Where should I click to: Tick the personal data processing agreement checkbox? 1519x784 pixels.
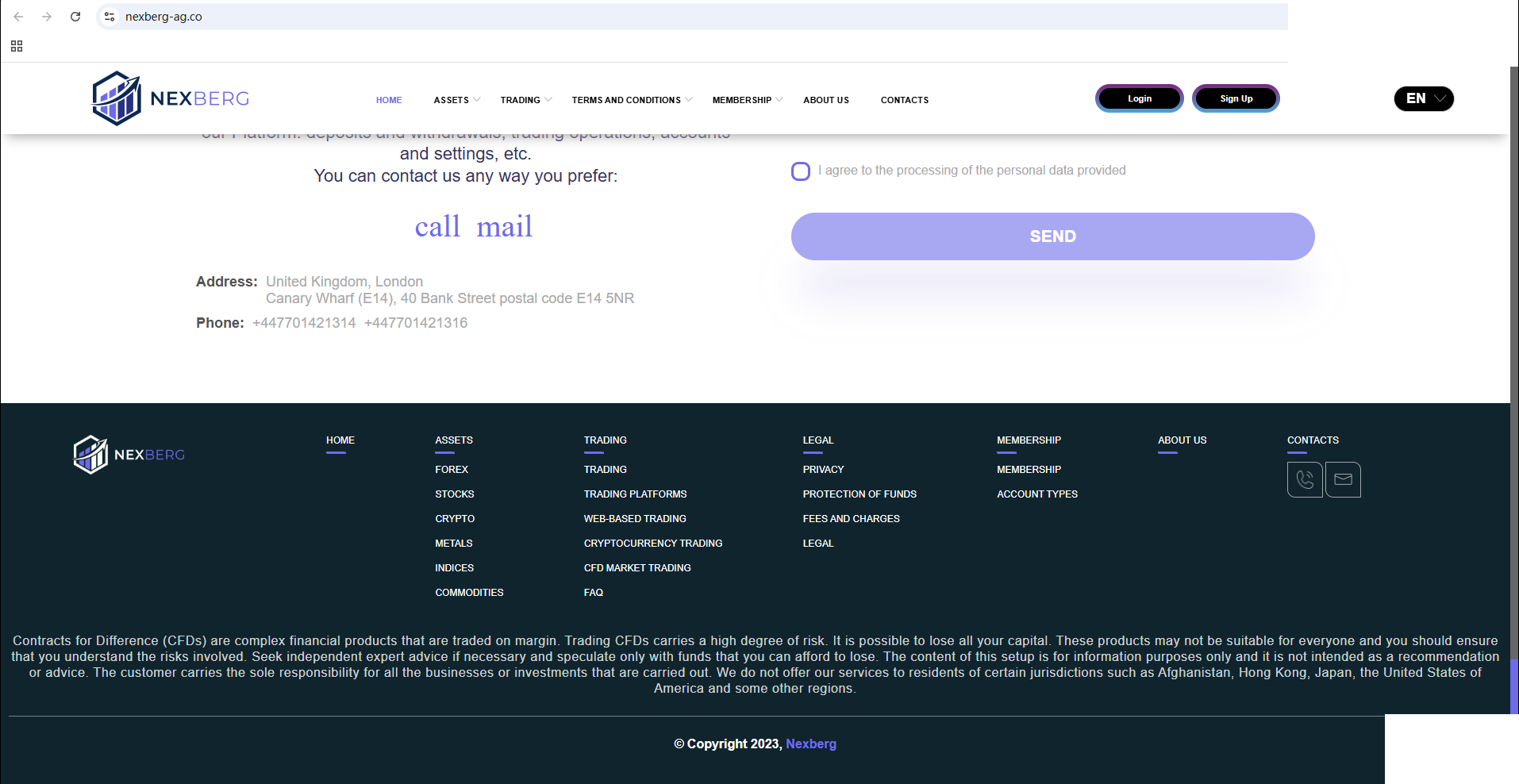point(801,171)
